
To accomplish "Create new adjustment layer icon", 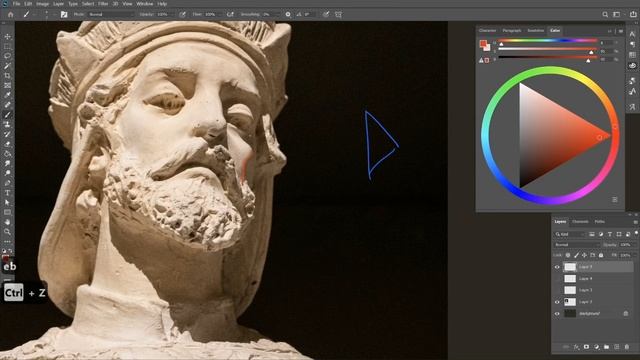I will coord(596,347).
